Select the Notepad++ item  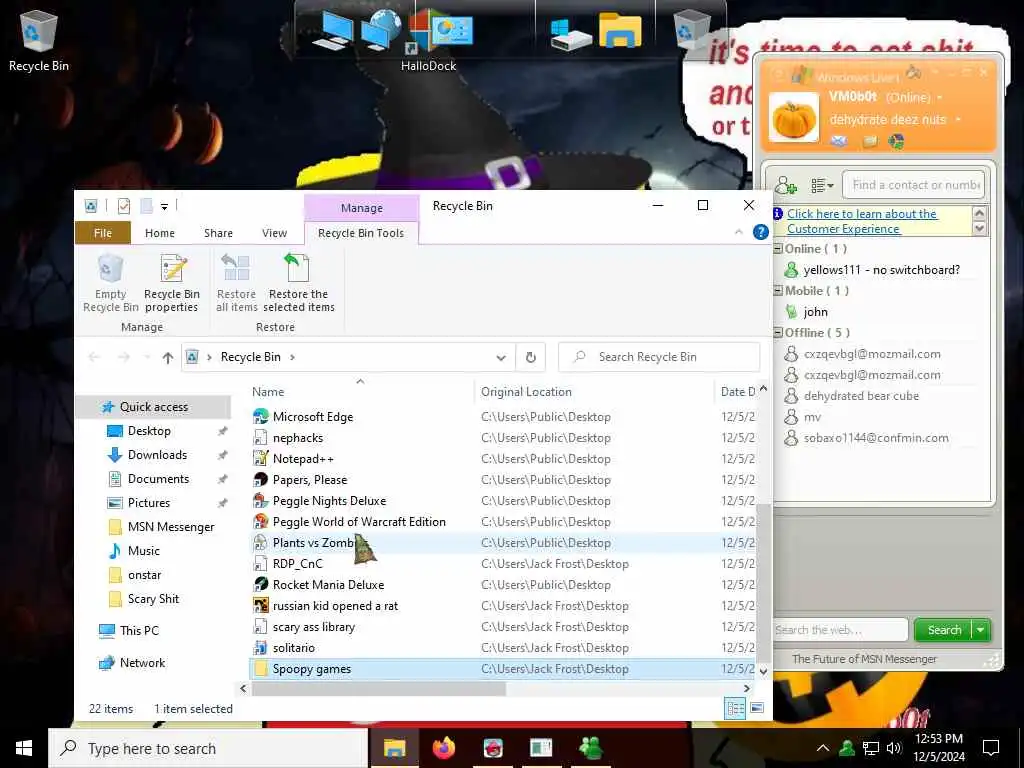point(303,458)
